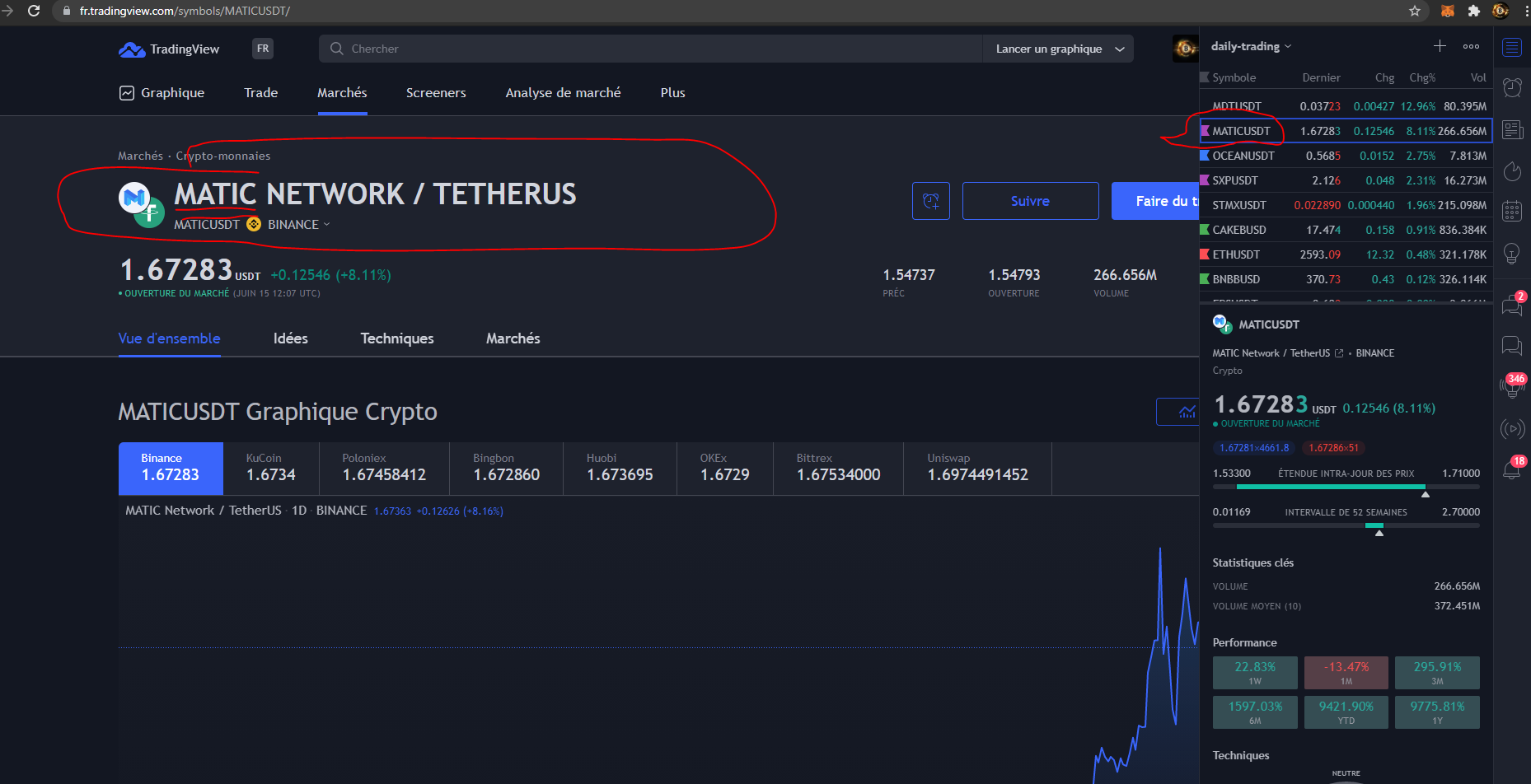This screenshot has height=784, width=1531.
Task: Open idea stream icon with 346 badge
Action: point(1512,385)
